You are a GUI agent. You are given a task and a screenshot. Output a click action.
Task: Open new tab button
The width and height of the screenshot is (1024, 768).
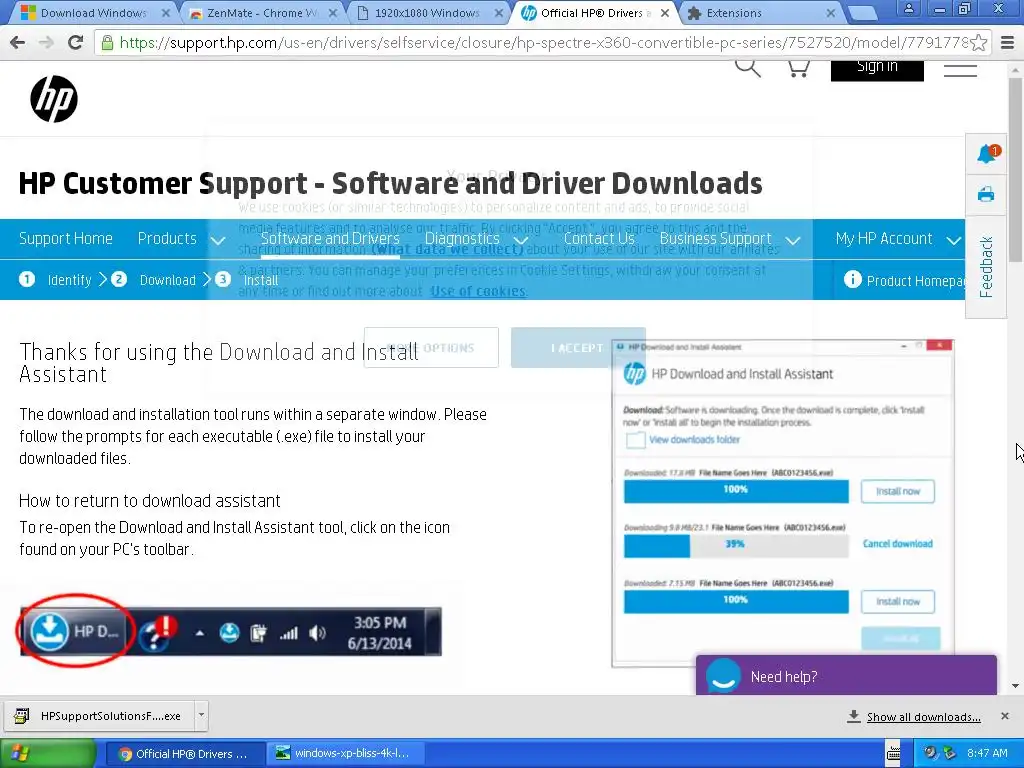(x=862, y=13)
